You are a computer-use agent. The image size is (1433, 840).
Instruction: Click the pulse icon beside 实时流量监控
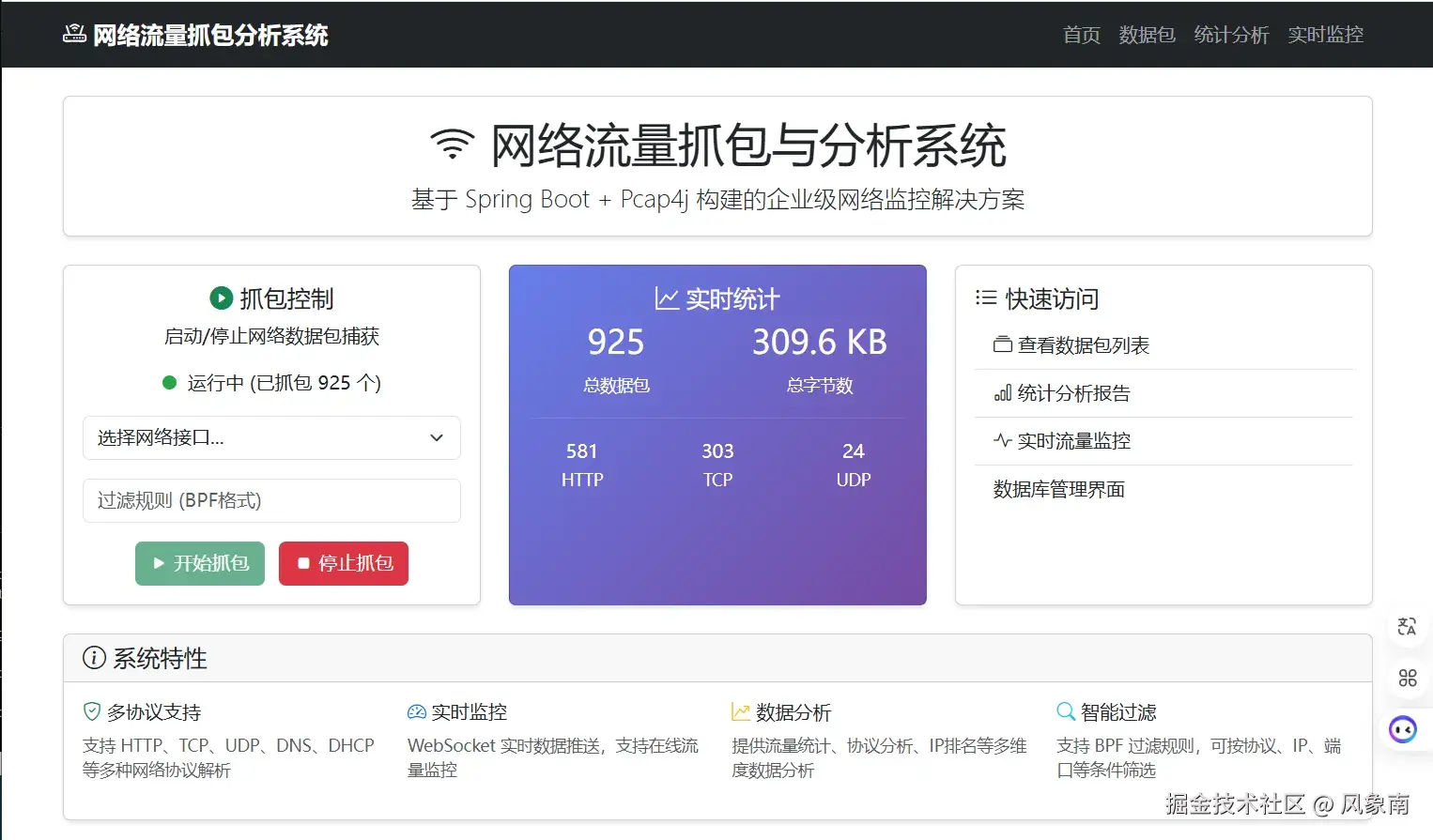[x=1003, y=440]
